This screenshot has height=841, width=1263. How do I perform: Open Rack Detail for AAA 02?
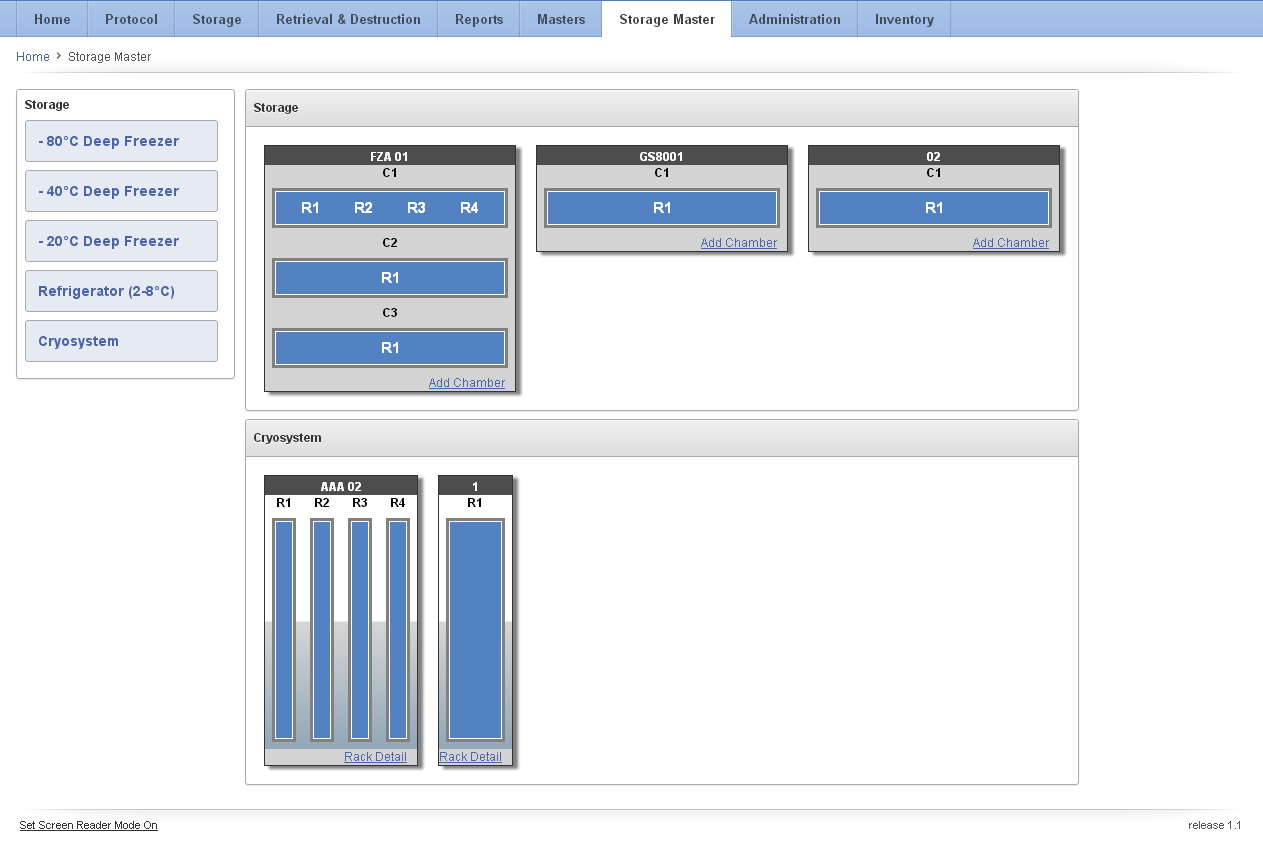click(375, 757)
